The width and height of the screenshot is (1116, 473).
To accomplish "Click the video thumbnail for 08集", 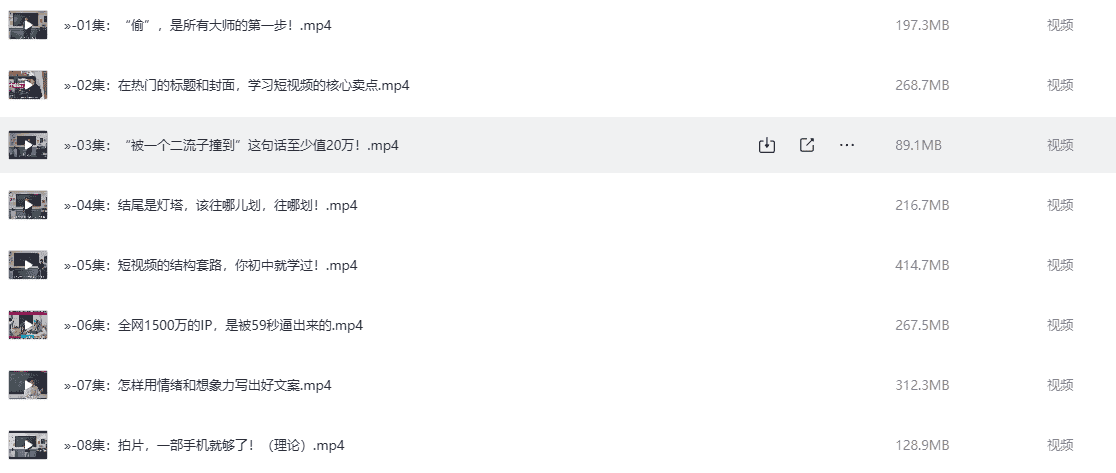I will coord(28,445).
